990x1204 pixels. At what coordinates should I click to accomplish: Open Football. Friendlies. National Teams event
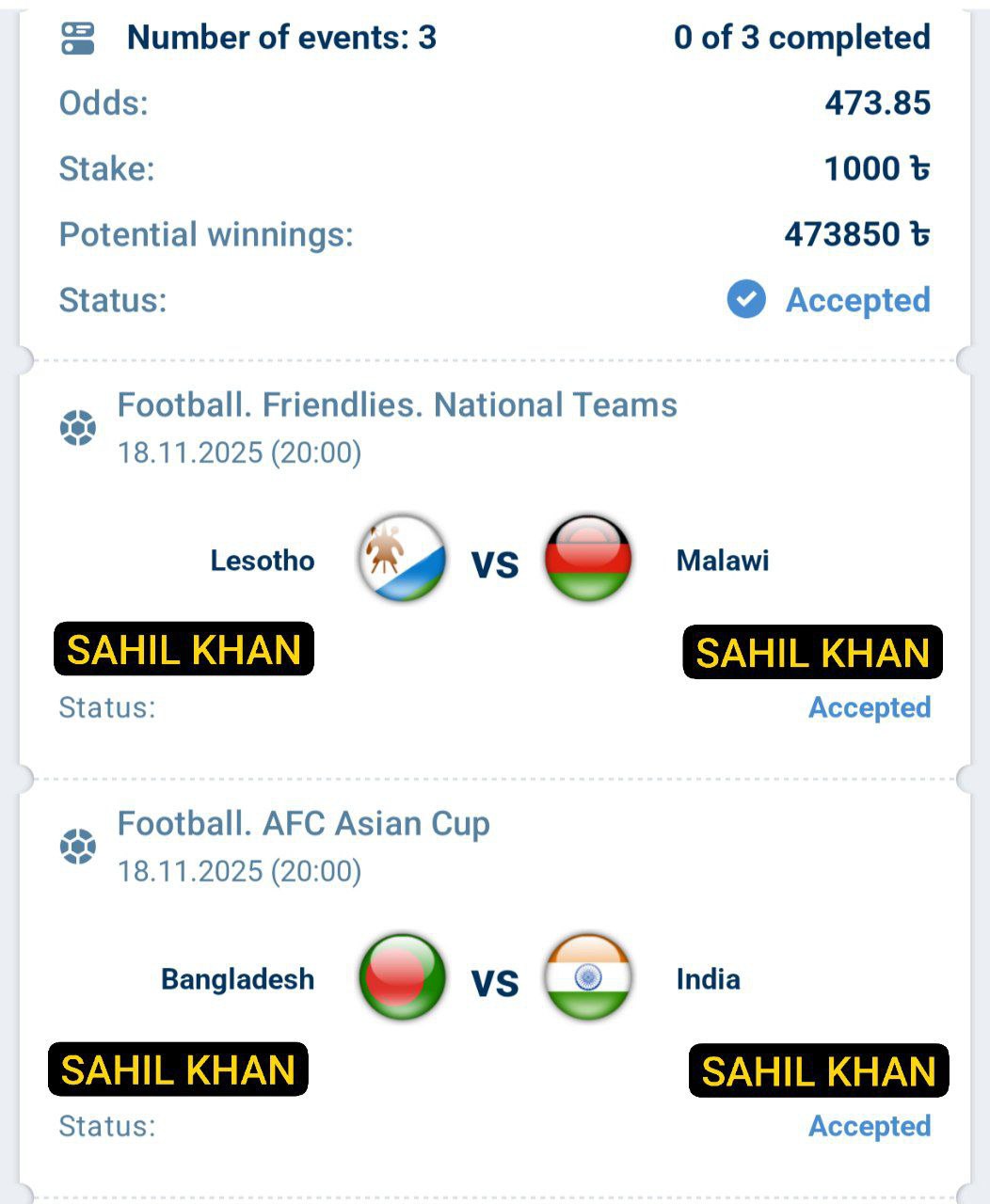click(397, 405)
